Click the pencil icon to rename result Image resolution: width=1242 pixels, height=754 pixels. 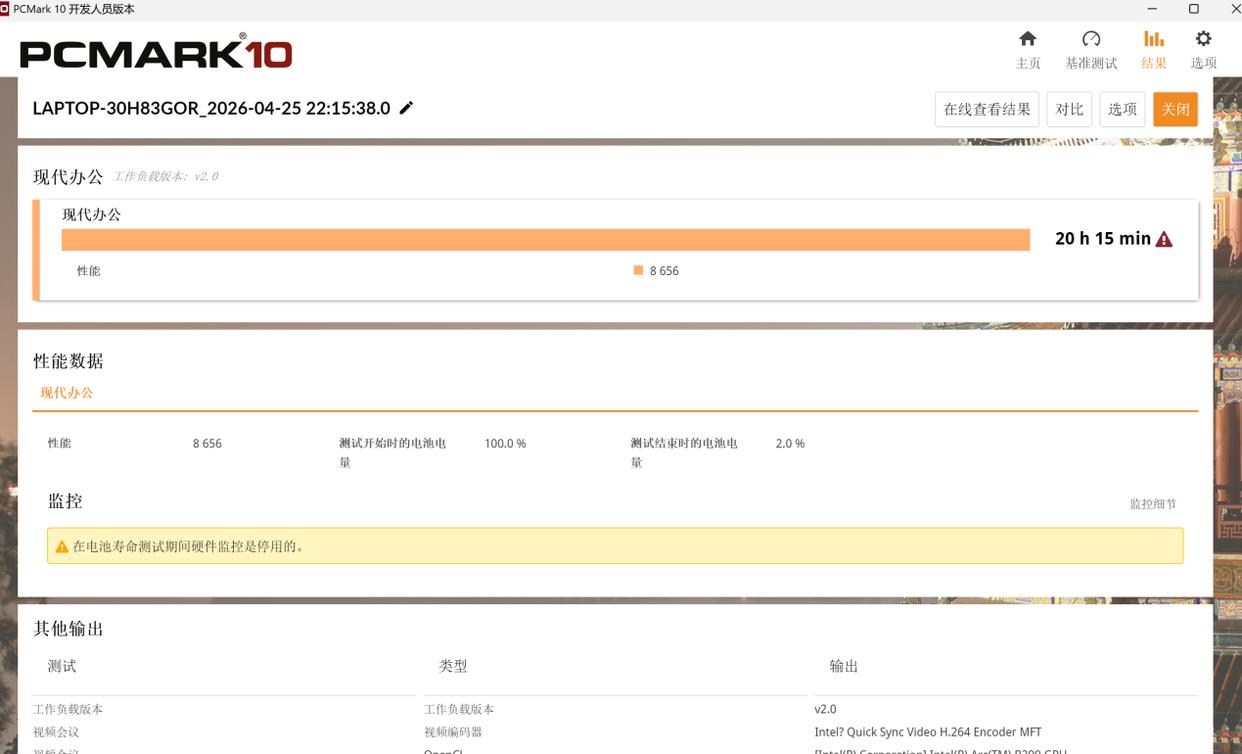click(x=406, y=108)
